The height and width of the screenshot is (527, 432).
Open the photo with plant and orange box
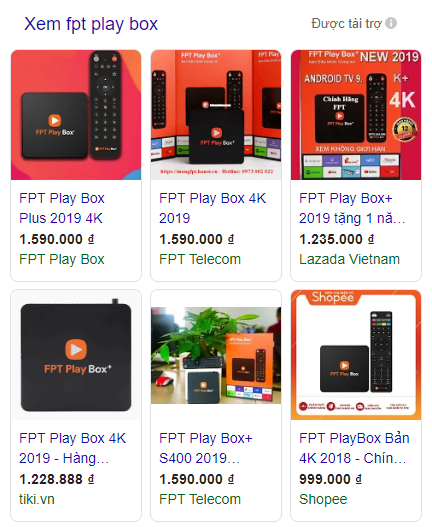click(216, 355)
